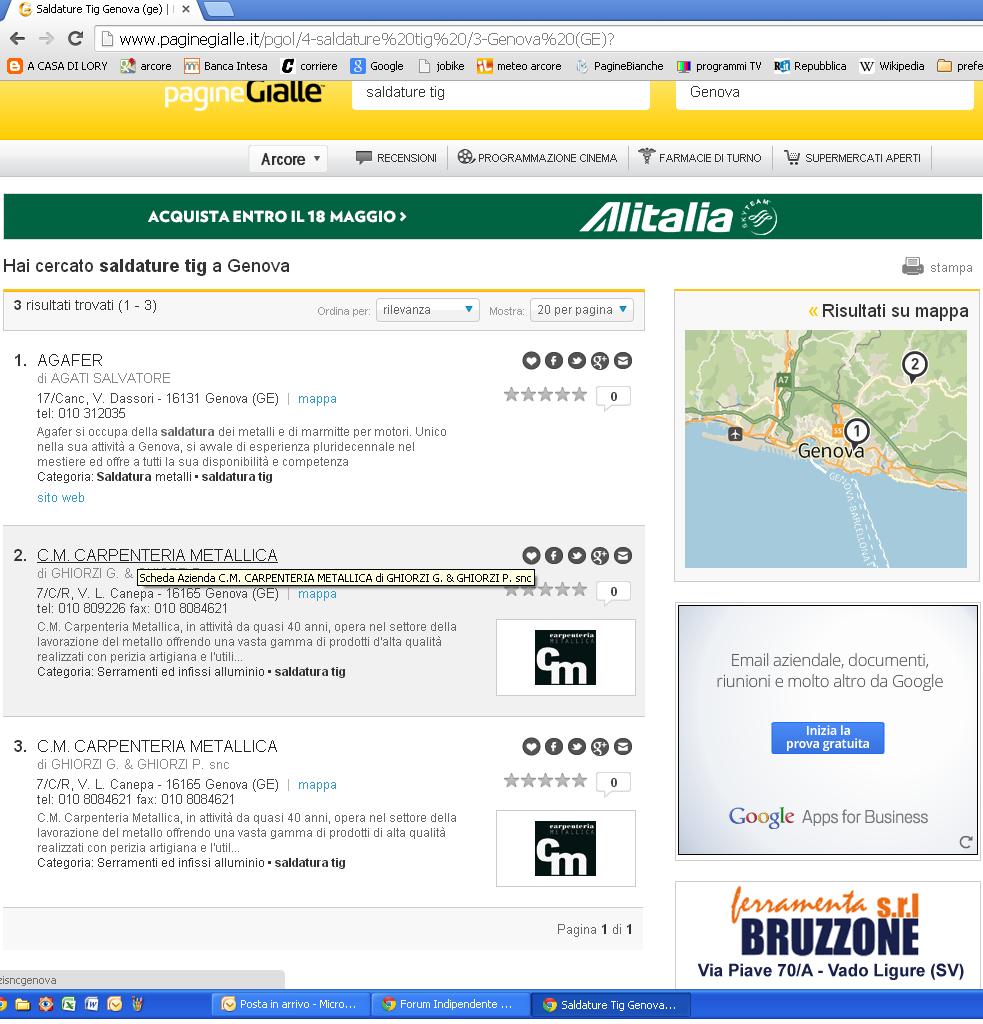Image resolution: width=983 pixels, height=1024 pixels.
Task: Add AGAFER to favorites with heart icon
Action: click(531, 360)
